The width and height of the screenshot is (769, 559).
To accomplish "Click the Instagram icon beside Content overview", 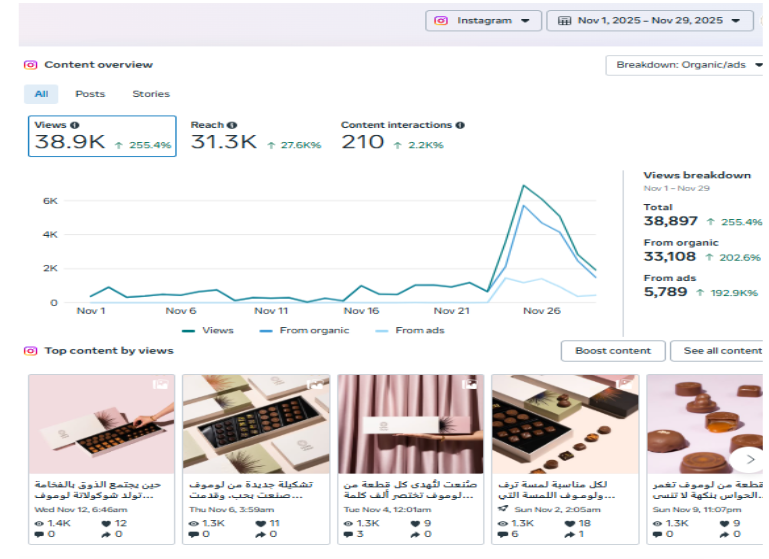I will [31, 65].
